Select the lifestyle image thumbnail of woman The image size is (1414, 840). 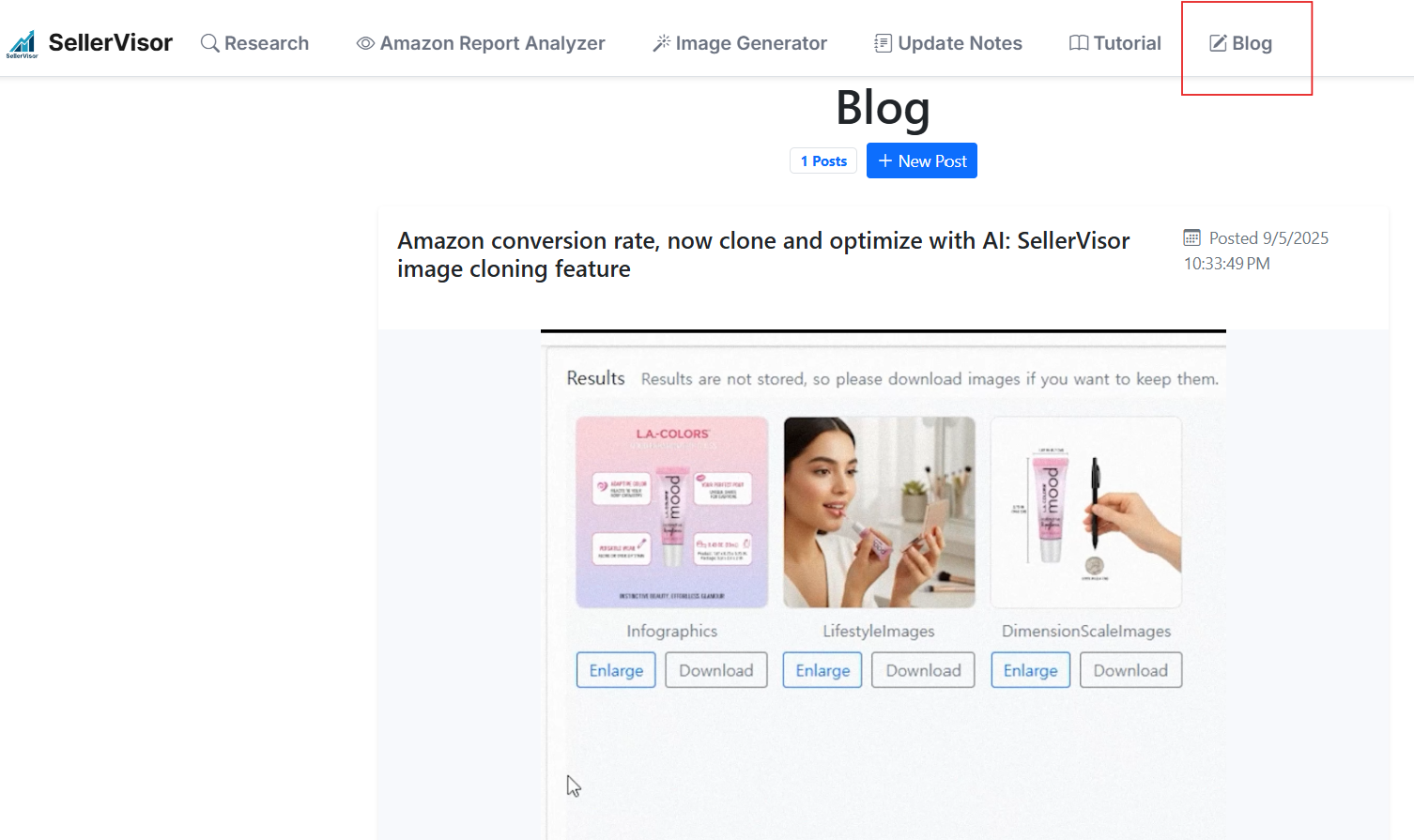pyautogui.click(x=879, y=512)
